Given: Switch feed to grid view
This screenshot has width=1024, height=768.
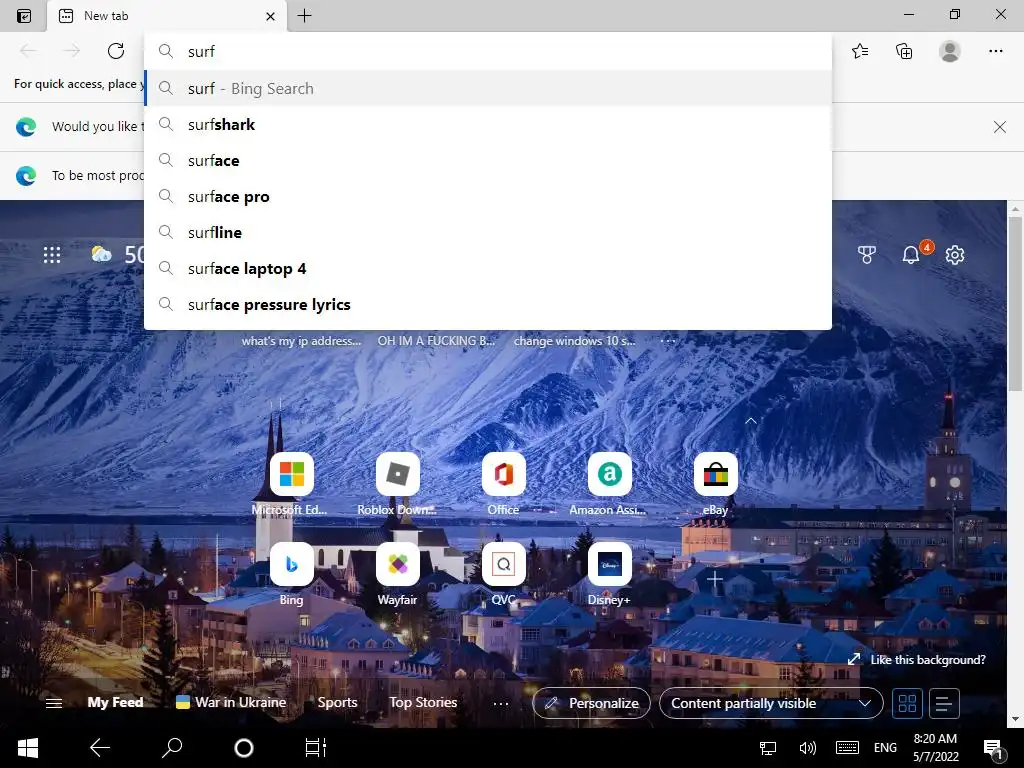Looking at the screenshot, I should pos(907,703).
